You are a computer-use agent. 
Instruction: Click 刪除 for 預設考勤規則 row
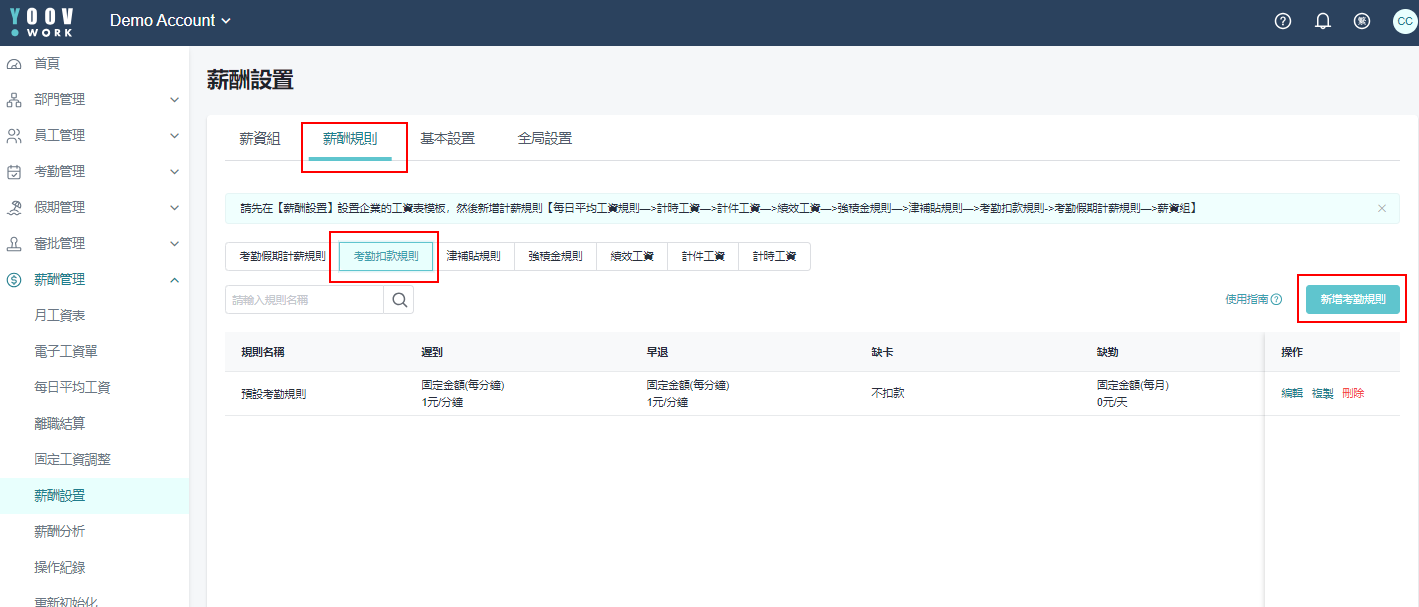pyautogui.click(x=1353, y=393)
